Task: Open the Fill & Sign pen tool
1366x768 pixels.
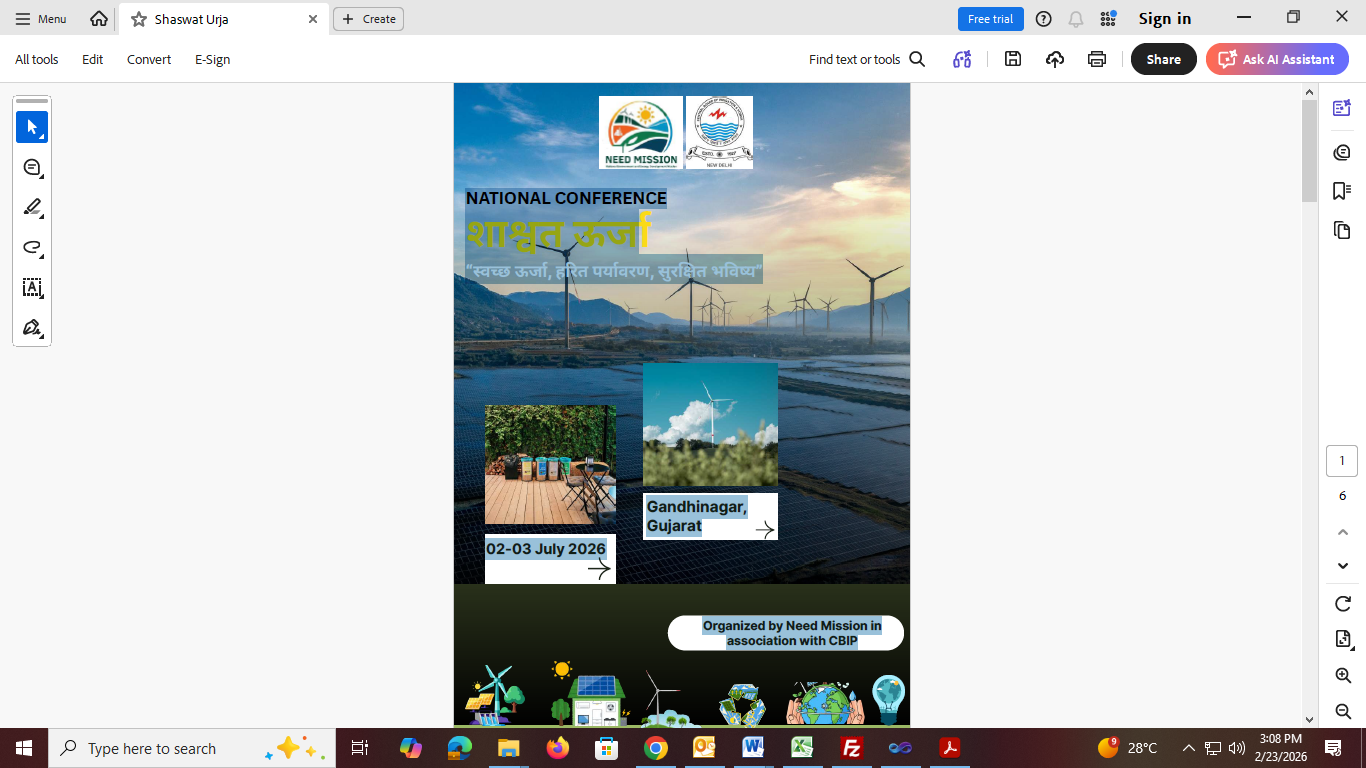Action: pos(32,328)
